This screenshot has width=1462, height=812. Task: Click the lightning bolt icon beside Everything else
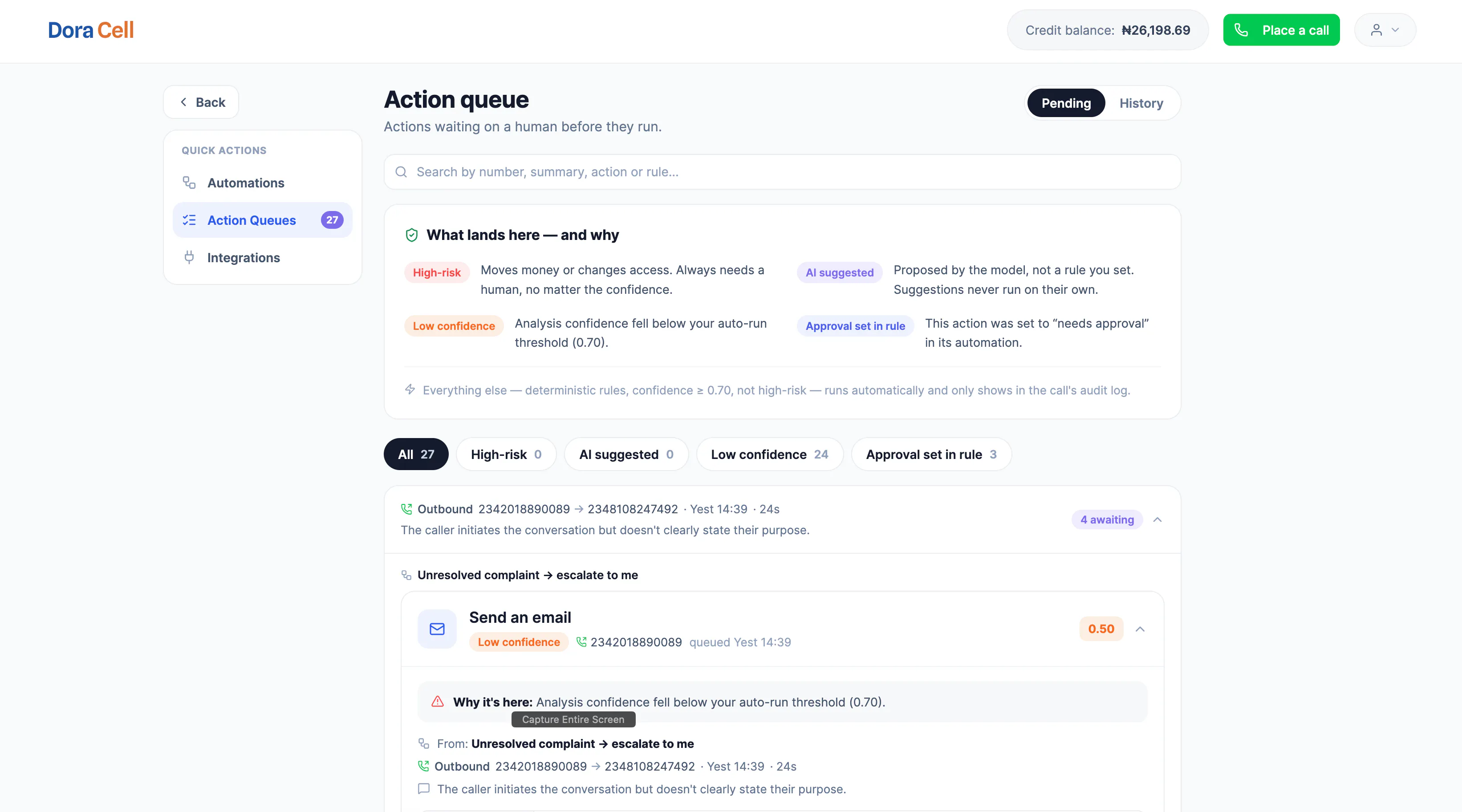(x=410, y=389)
